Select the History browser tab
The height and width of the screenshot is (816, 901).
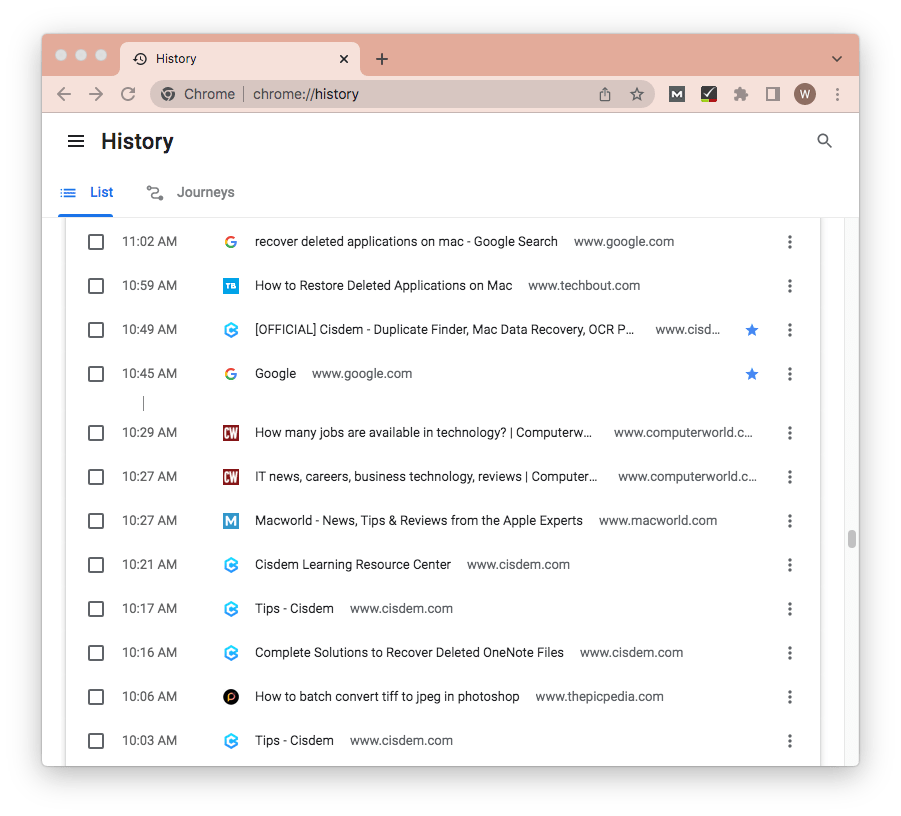pos(240,59)
